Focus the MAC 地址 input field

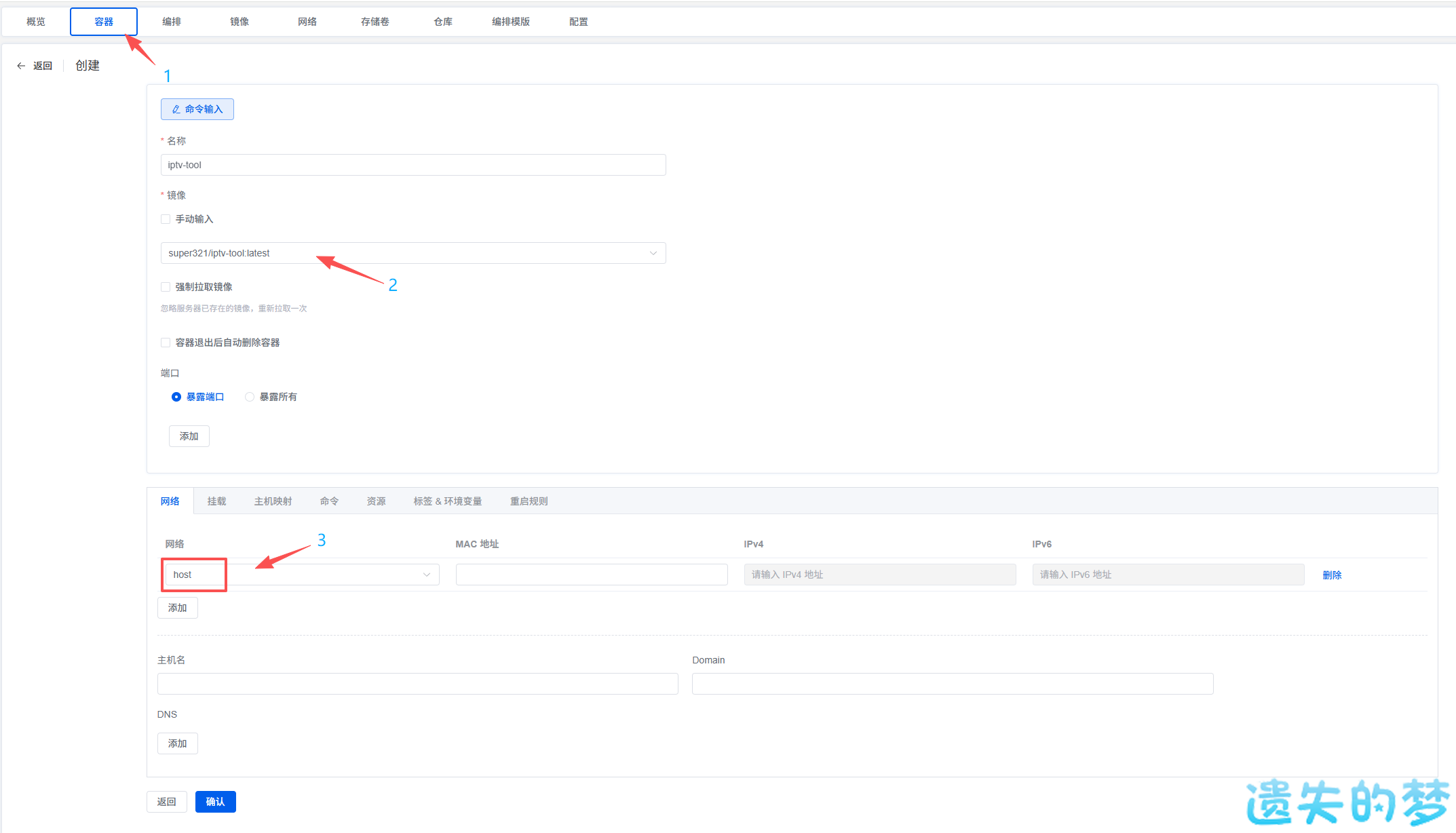(592, 575)
